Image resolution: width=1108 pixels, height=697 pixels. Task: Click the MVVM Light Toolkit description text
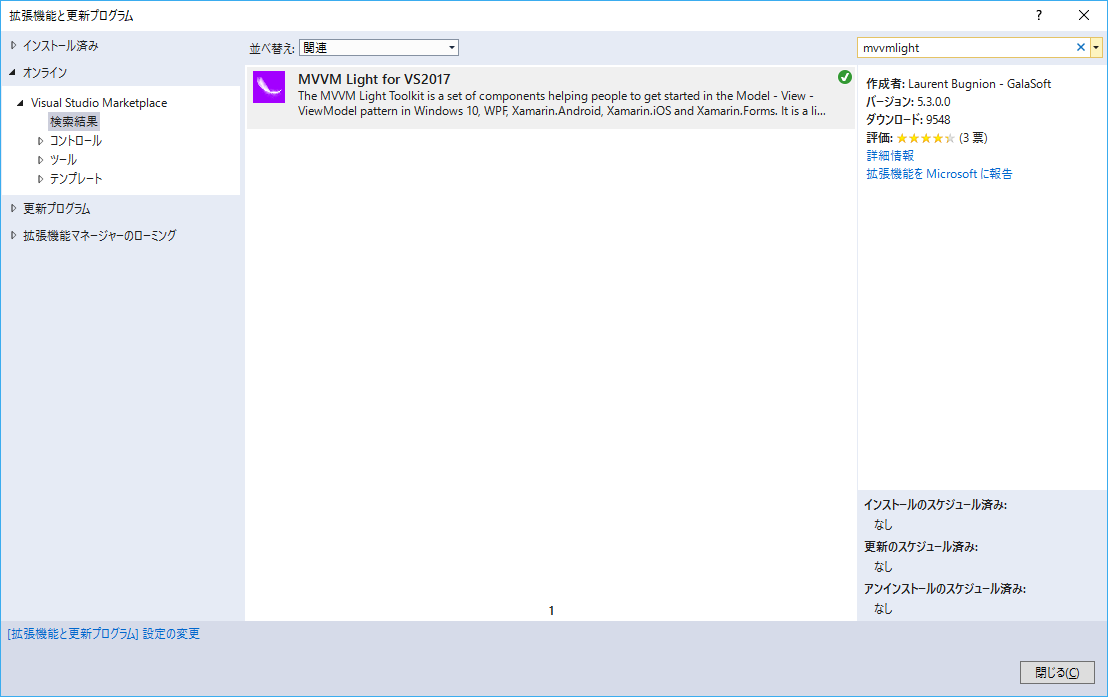(x=562, y=103)
